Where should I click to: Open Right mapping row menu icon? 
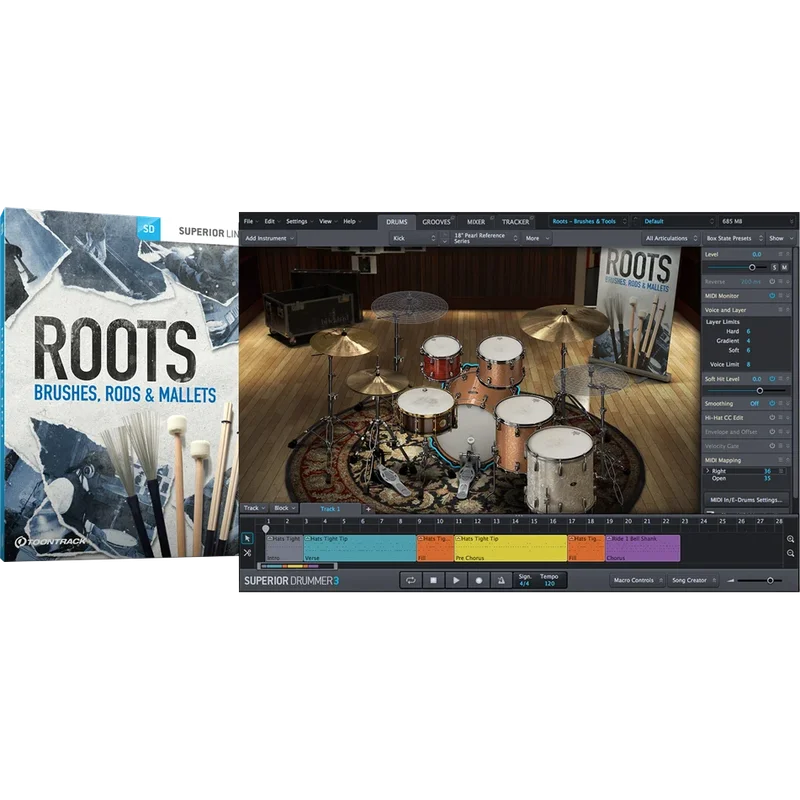(x=781, y=471)
